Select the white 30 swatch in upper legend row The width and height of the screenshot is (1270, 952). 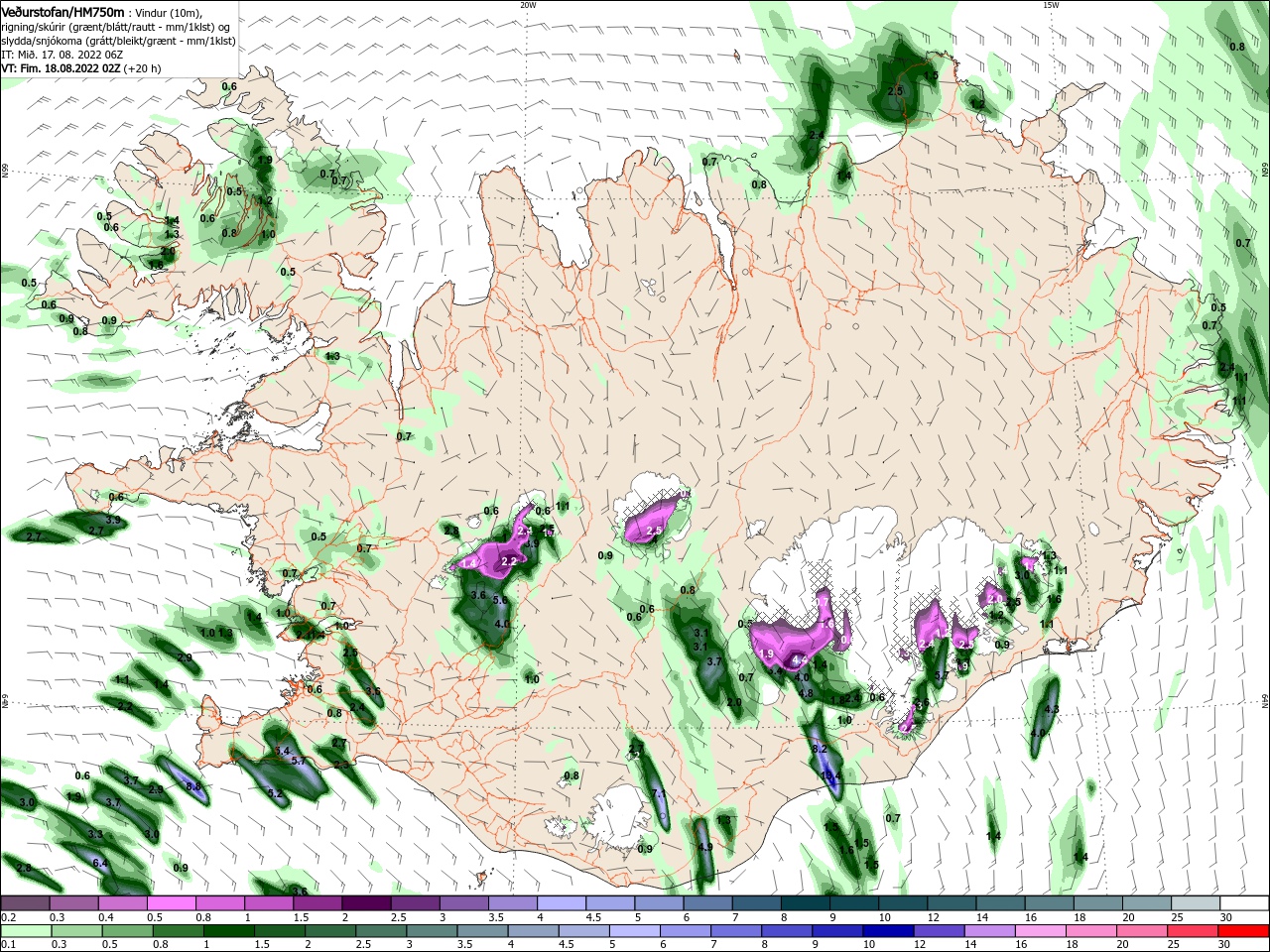[1244, 902]
